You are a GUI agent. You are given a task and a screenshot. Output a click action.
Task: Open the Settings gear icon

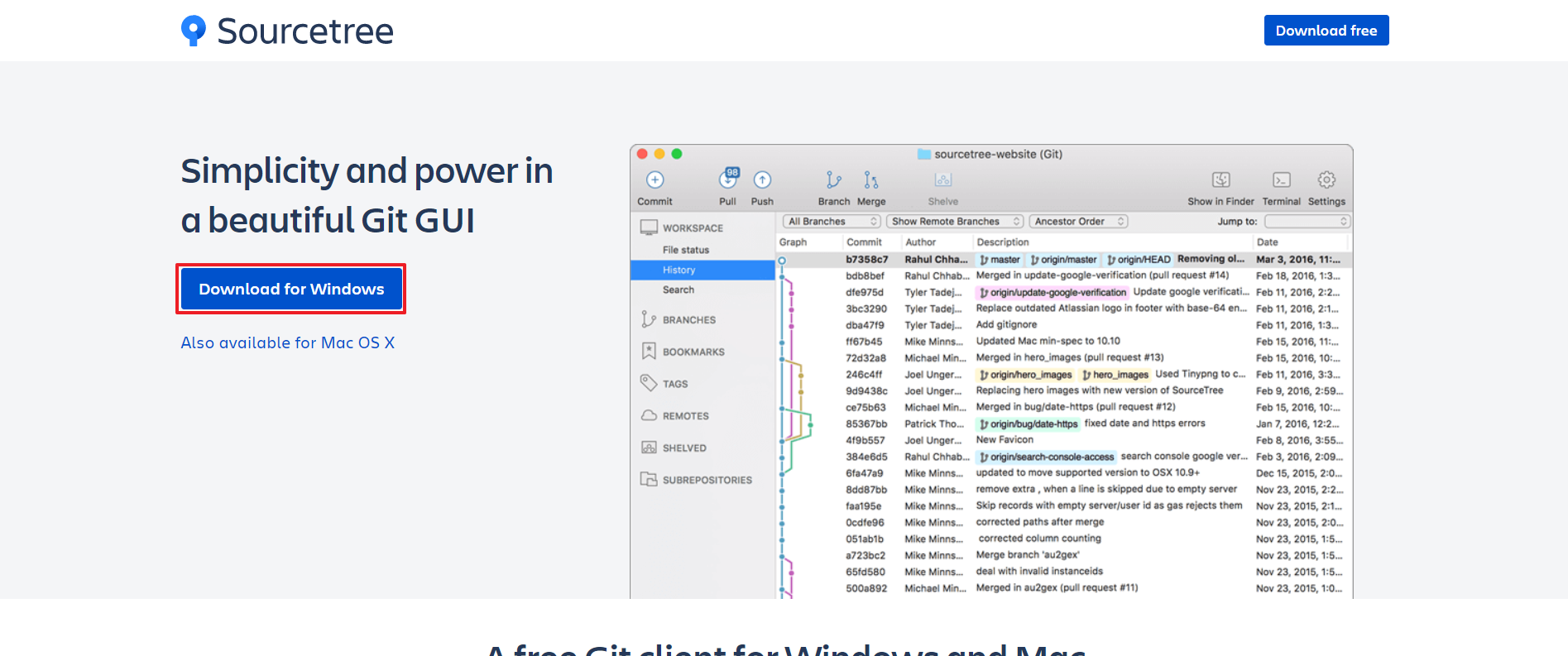[x=1326, y=180]
